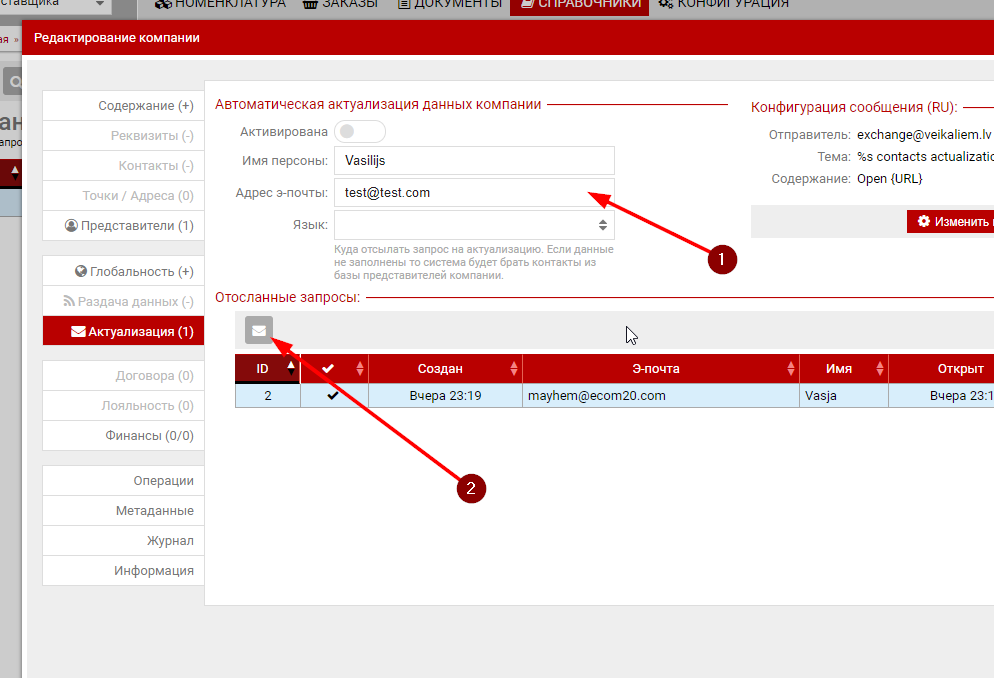Click the envelope send-request icon button
Viewport: 994px width, 678px height.
pos(259,330)
